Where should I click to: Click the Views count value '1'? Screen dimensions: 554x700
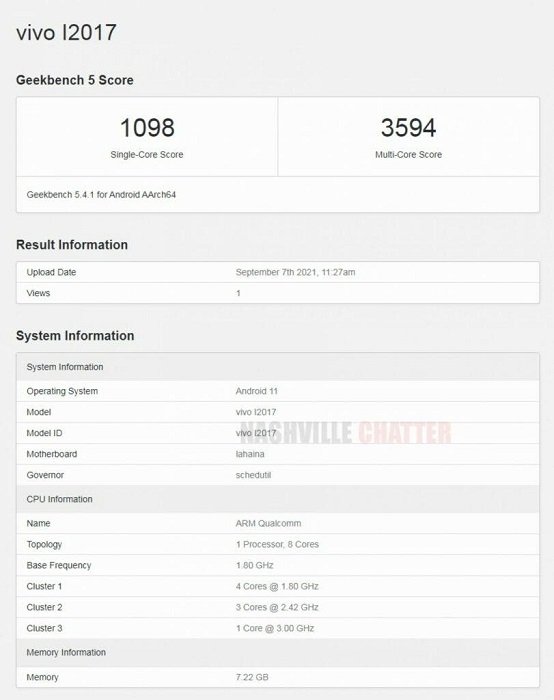click(x=238, y=293)
